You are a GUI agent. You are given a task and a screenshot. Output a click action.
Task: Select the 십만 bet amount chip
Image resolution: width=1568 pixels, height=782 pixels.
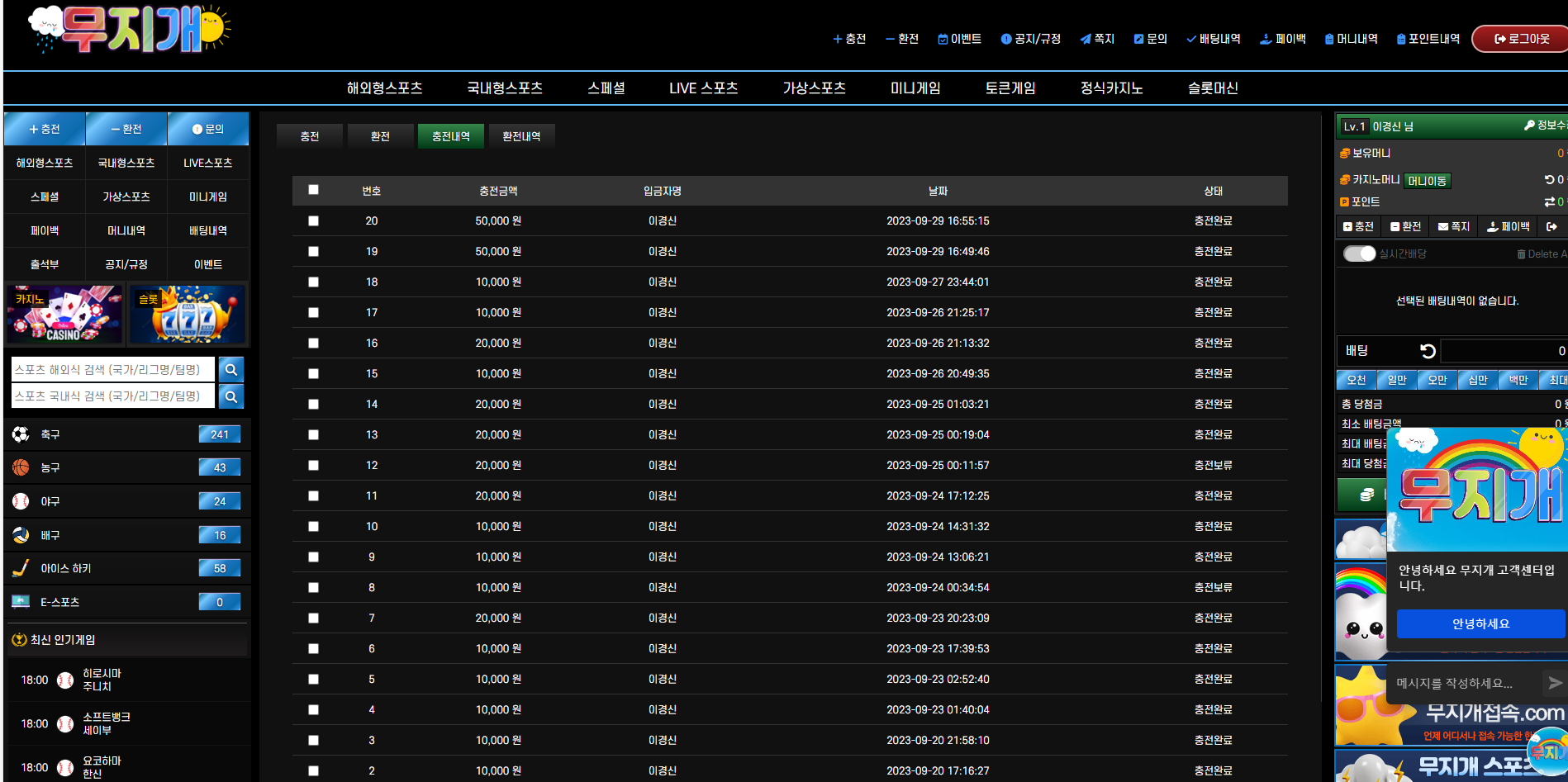[x=1478, y=380]
